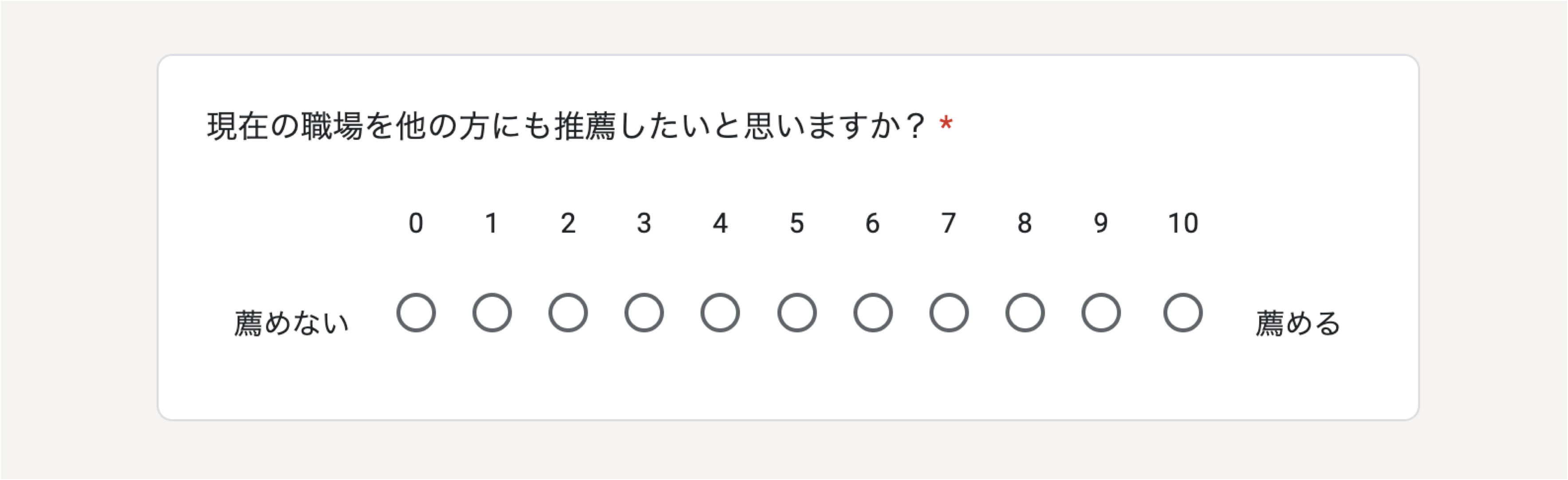Viewport: 1568px width, 480px height.
Task: Select radio button for rating 0
Action: click(416, 313)
